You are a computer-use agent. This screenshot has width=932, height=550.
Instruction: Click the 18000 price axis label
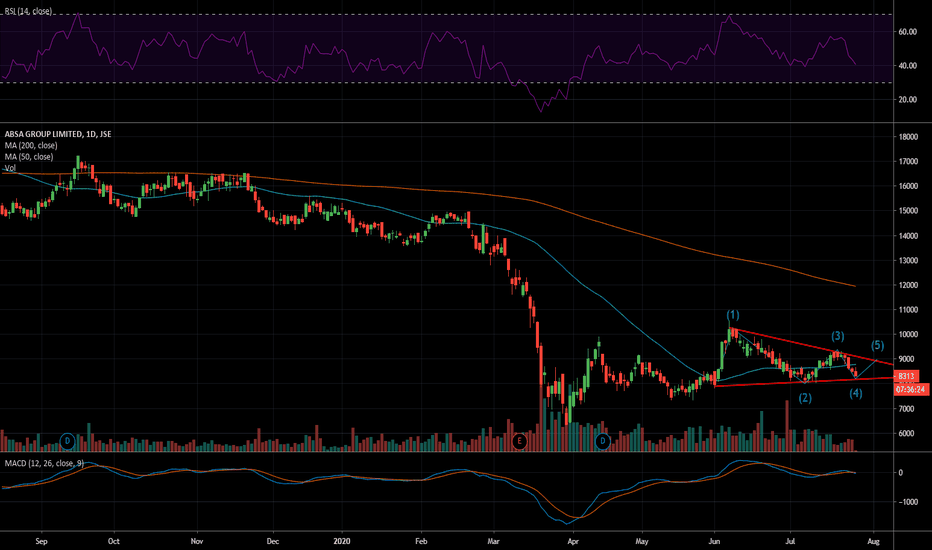coord(908,137)
